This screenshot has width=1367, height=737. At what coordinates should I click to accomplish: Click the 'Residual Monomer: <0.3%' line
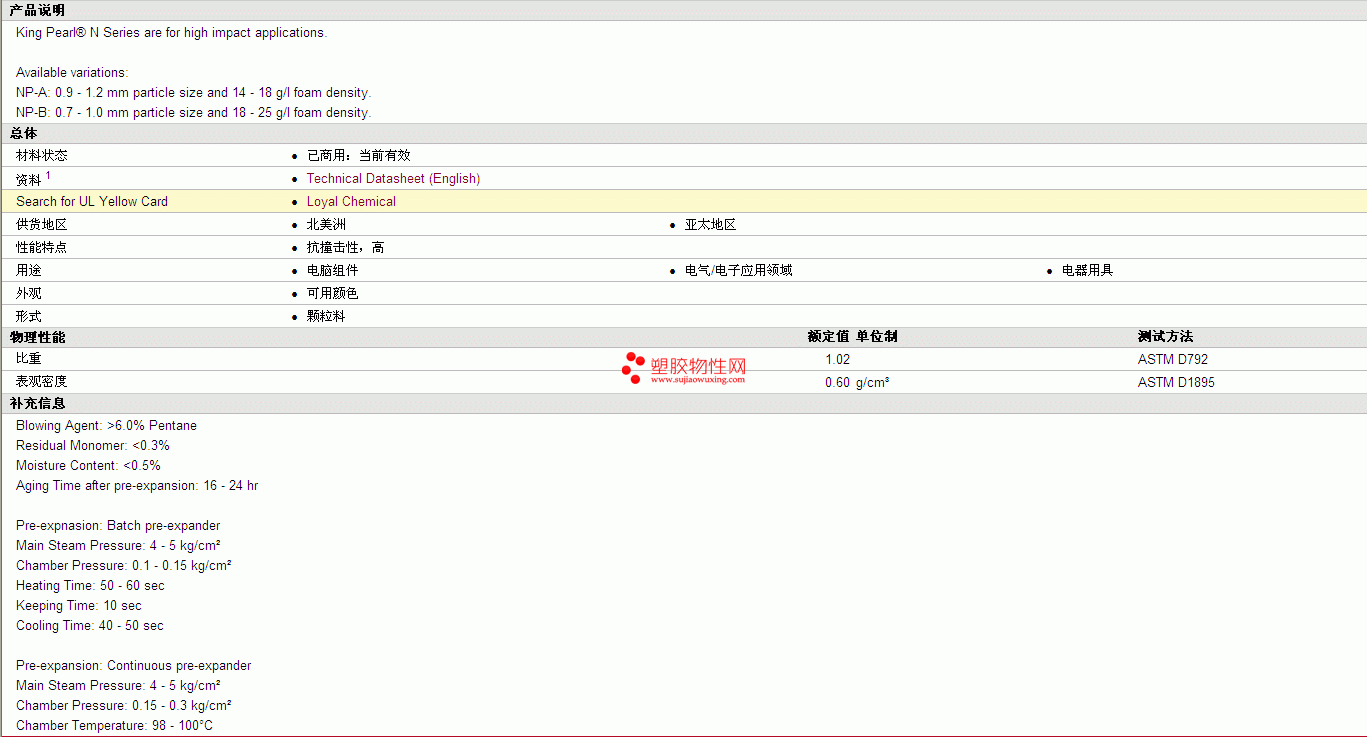[93, 445]
